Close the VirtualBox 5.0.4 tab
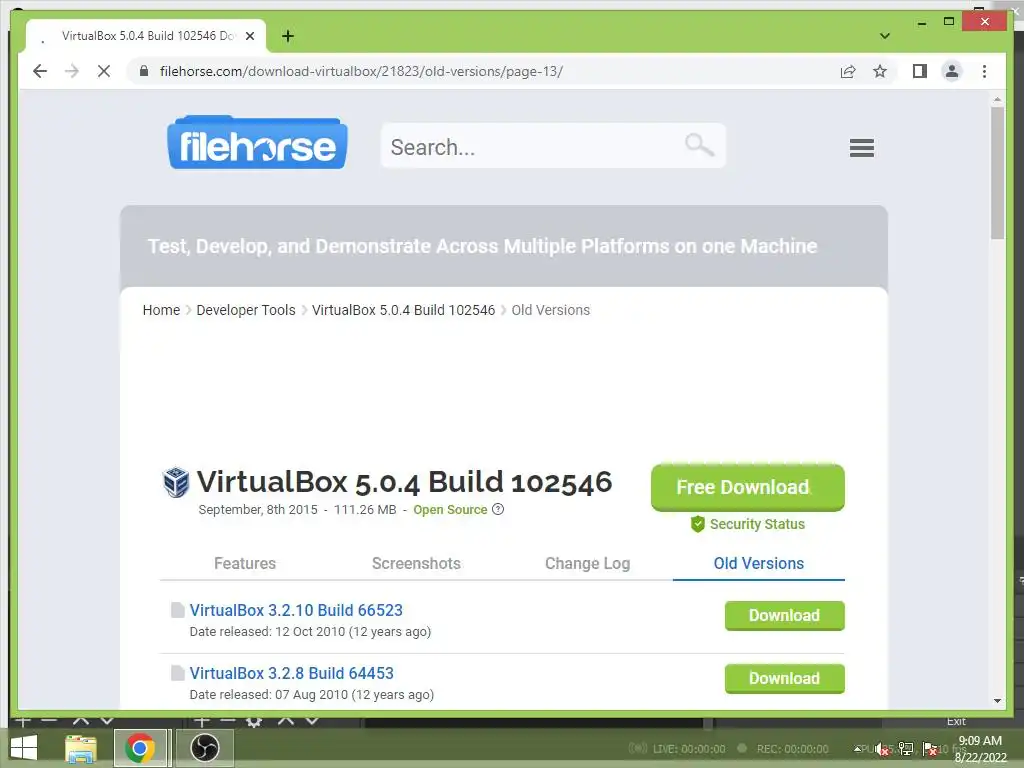 (249, 36)
